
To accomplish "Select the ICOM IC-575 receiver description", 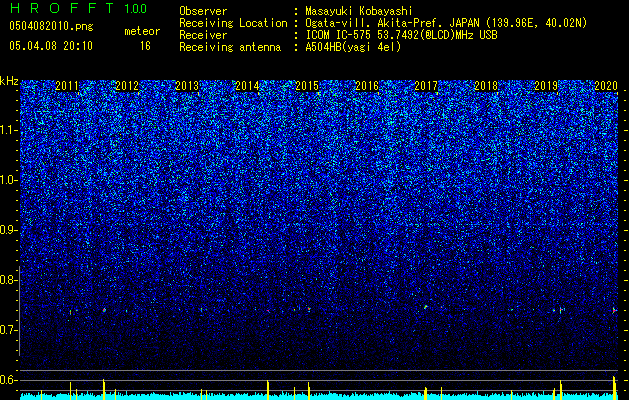I will click(401, 35).
